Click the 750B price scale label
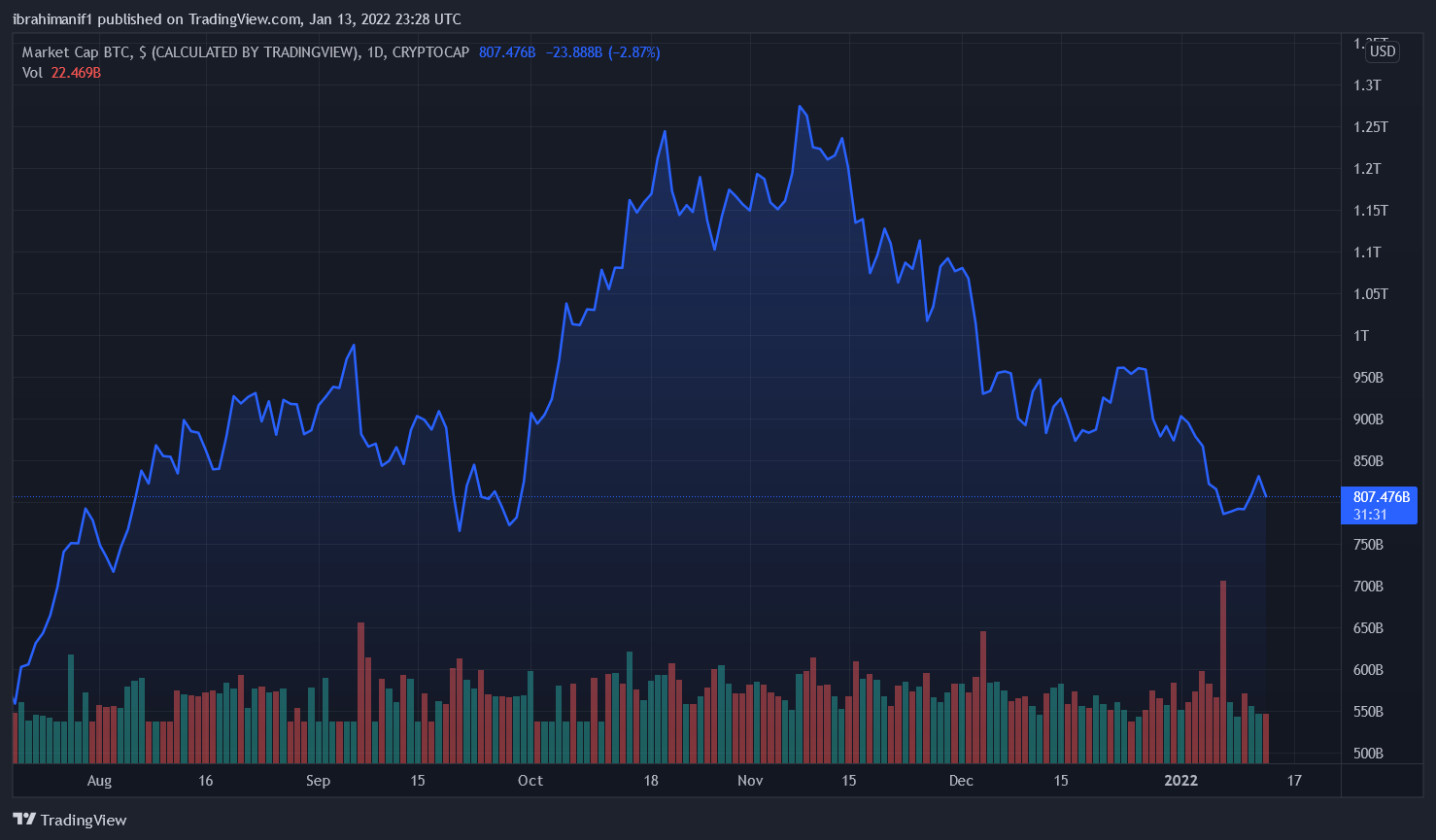This screenshot has width=1436, height=840. tap(1368, 545)
